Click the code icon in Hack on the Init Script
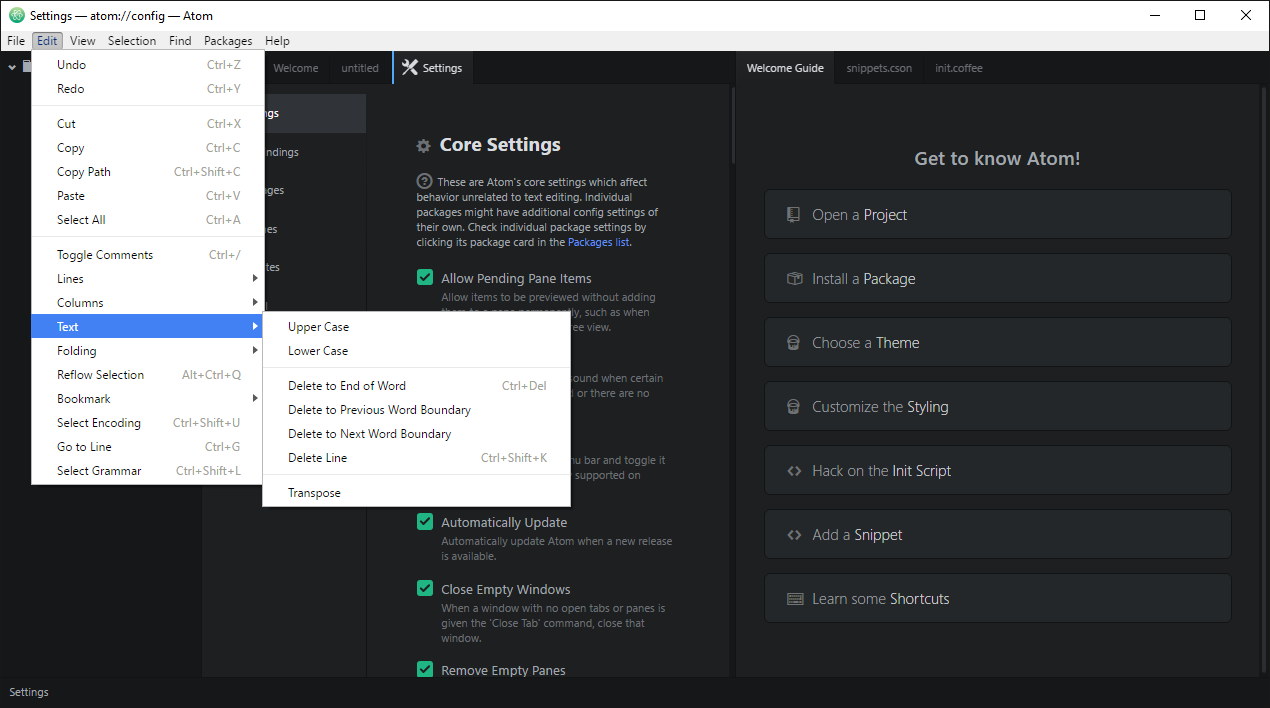The width and height of the screenshot is (1270, 708). point(793,470)
